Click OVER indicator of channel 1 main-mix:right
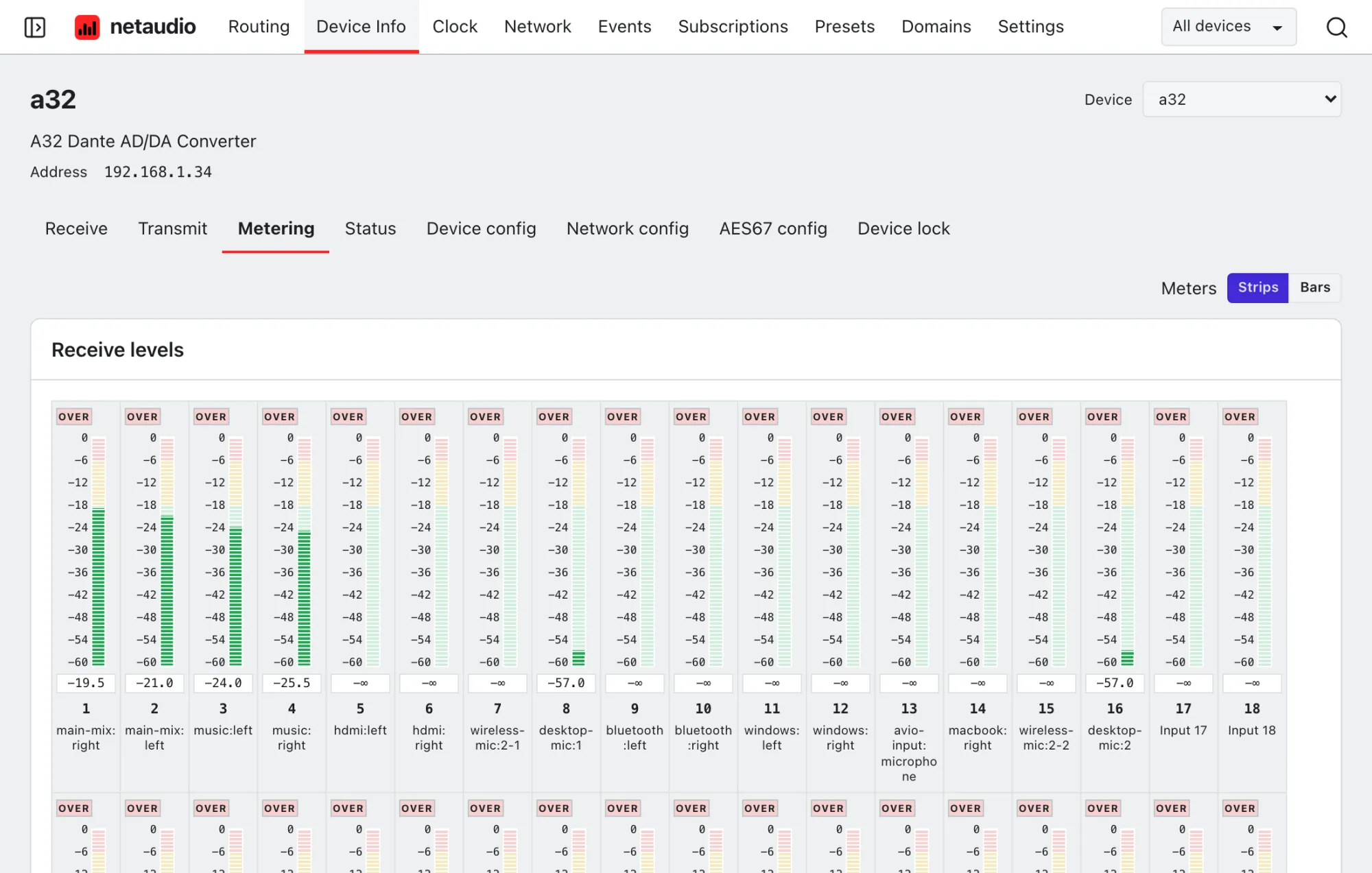Screen dimensions: 1372x873 pyautogui.click(x=74, y=416)
